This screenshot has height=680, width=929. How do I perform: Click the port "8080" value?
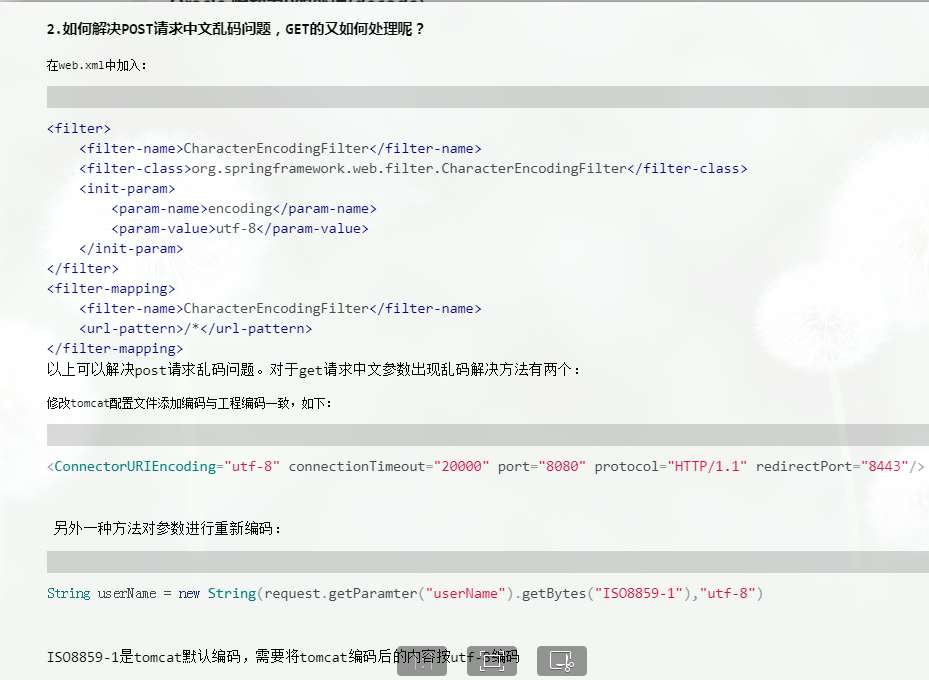point(562,467)
